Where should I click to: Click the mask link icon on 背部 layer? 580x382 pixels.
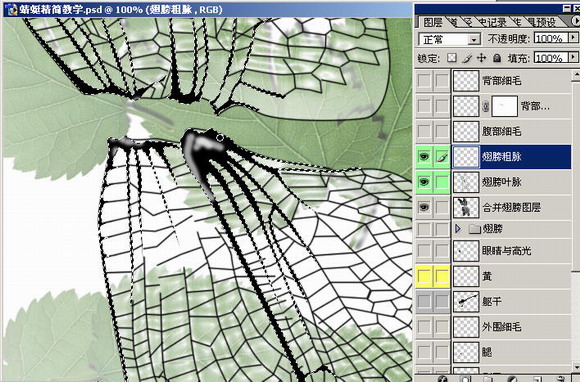(486, 106)
